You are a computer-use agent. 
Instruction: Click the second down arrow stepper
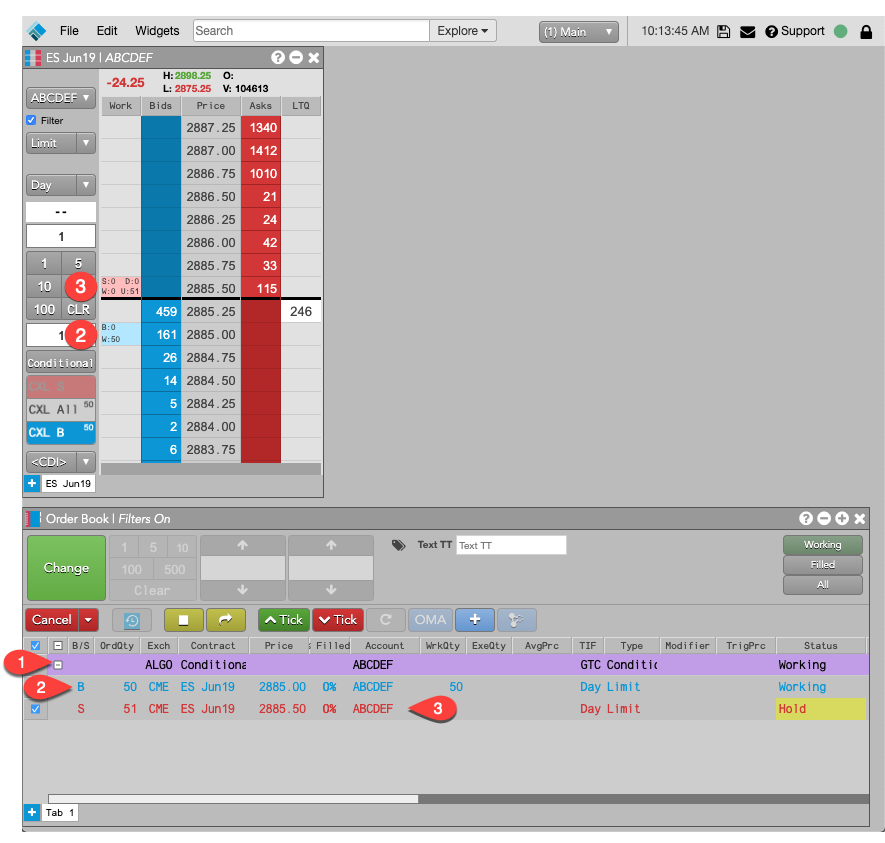pyautogui.click(x=331, y=590)
